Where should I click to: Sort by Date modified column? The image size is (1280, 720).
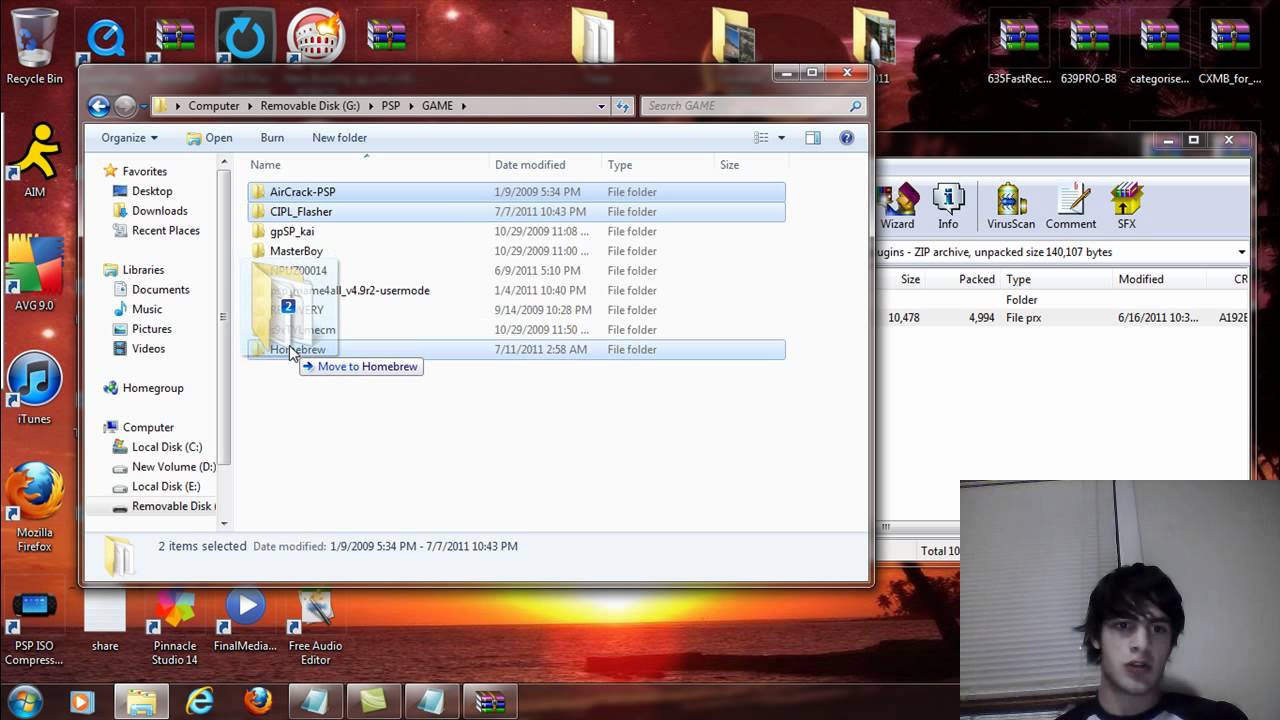[546, 165]
